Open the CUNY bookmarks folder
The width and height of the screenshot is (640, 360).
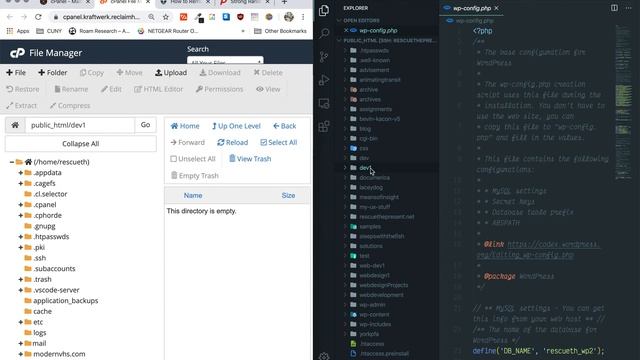(x=49, y=31)
